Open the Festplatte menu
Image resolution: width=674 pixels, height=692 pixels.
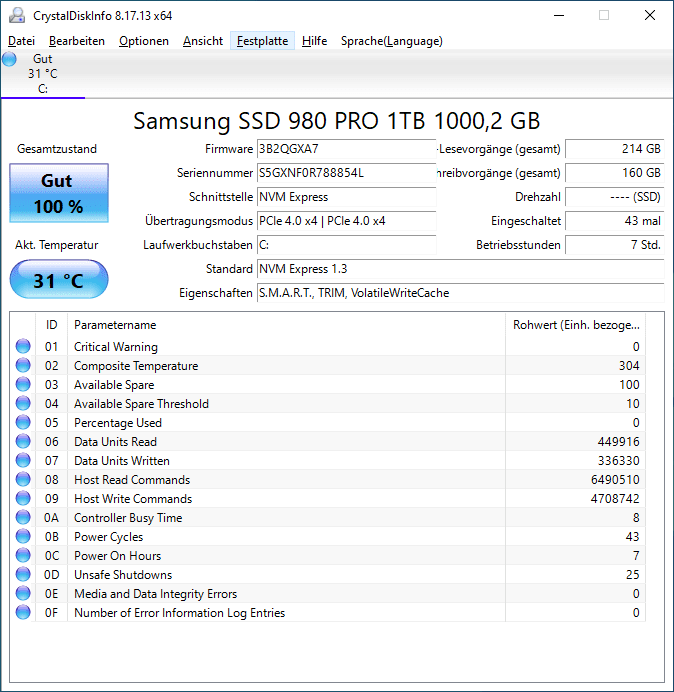coord(262,41)
